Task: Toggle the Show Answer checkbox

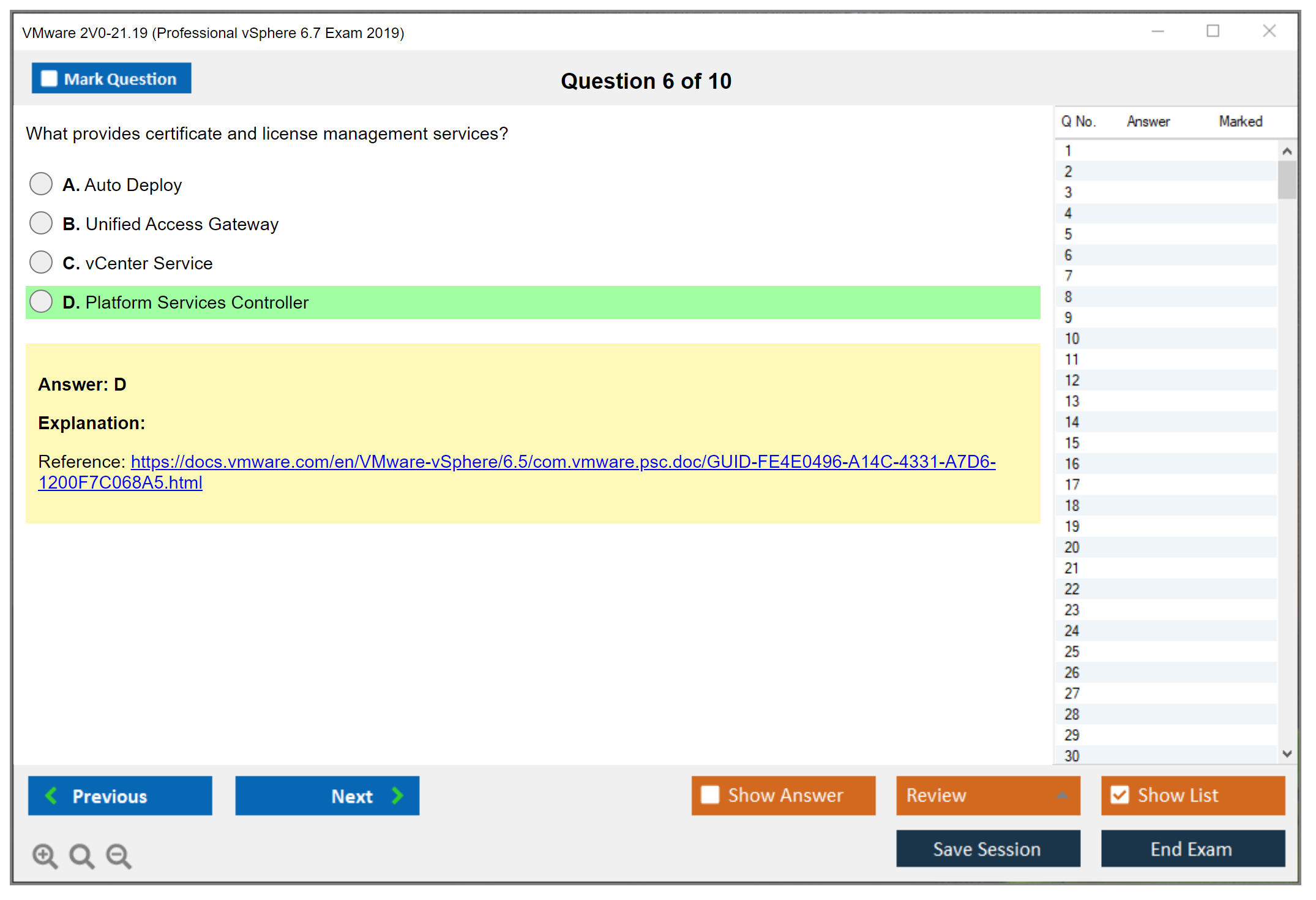Action: [710, 795]
